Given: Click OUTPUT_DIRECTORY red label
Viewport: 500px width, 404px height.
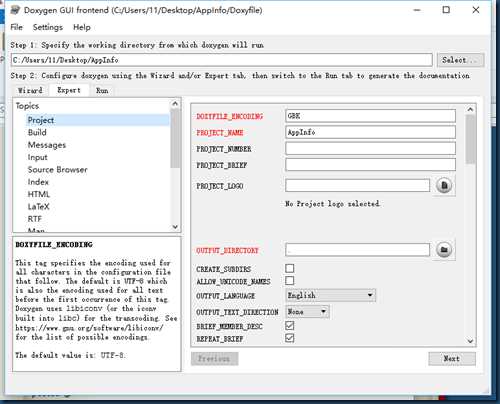Looking at the screenshot, I should click(x=227, y=250).
